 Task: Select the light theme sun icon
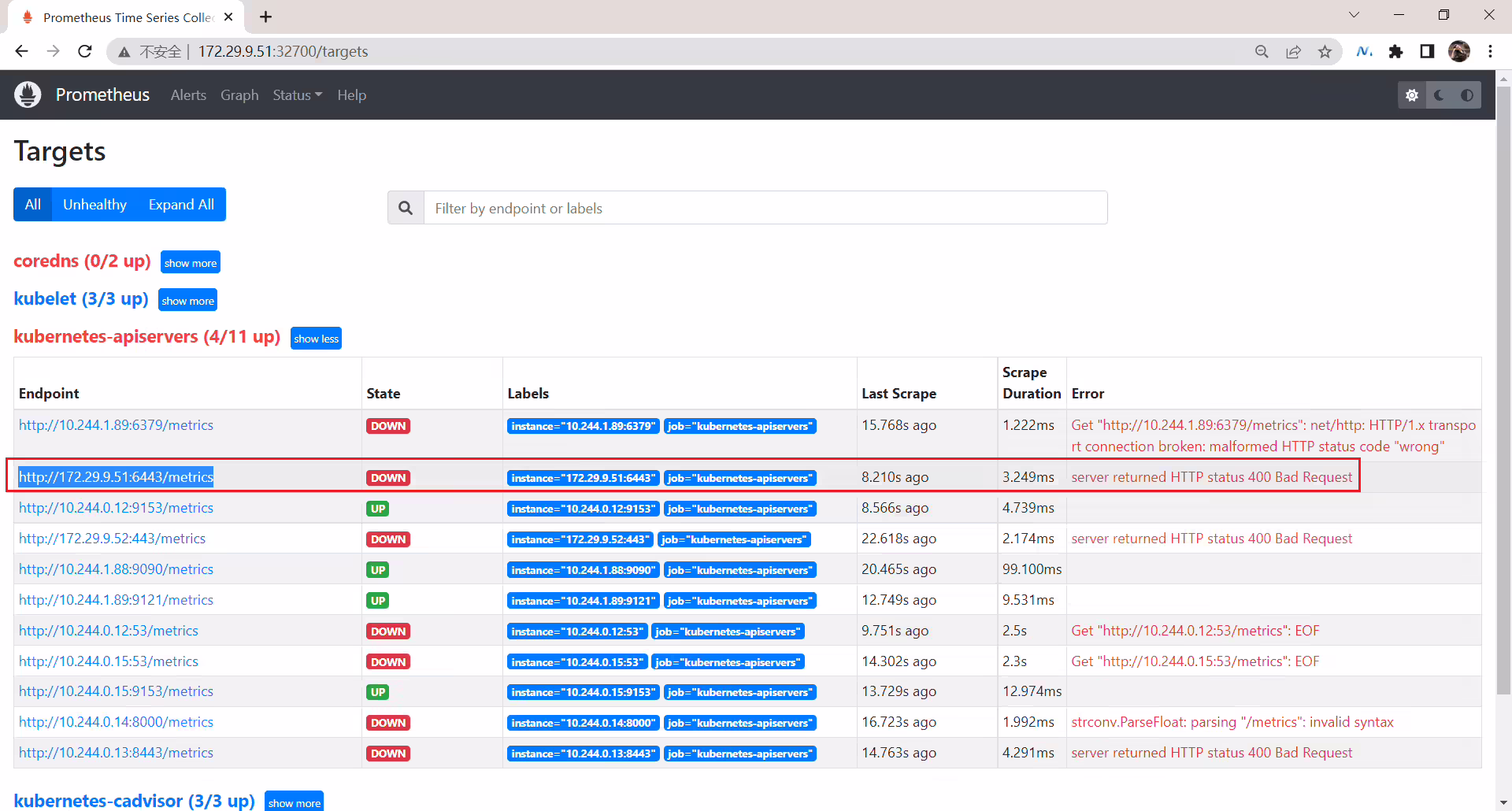point(1412,95)
